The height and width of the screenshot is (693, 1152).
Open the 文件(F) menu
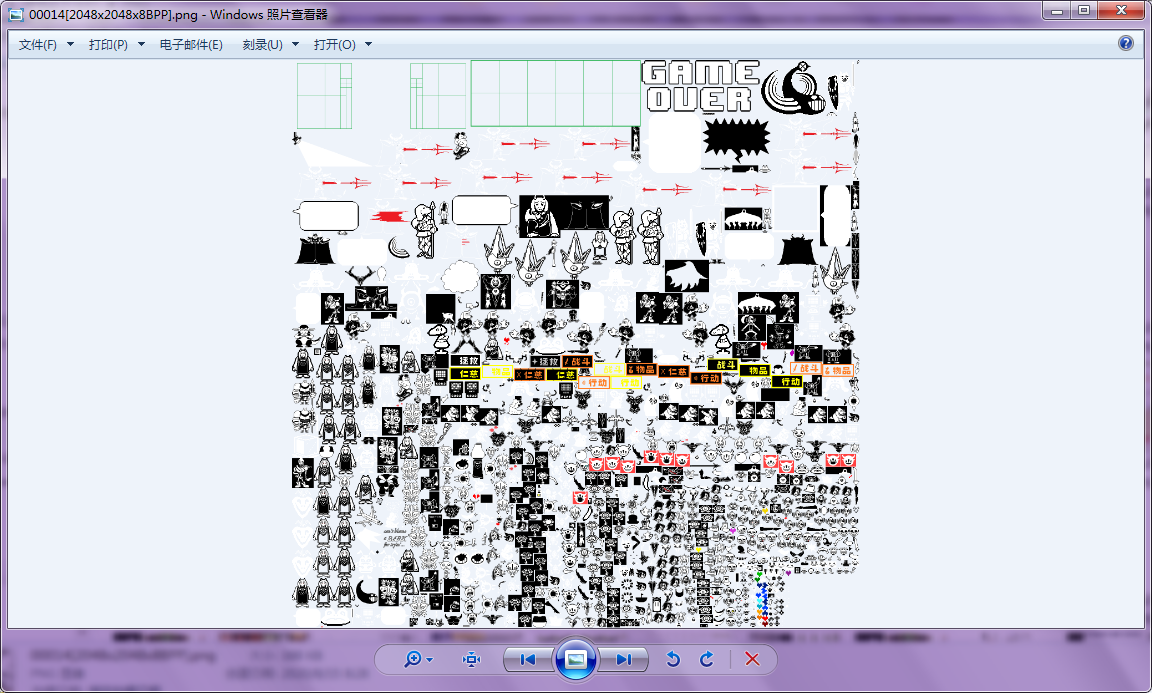(37, 45)
